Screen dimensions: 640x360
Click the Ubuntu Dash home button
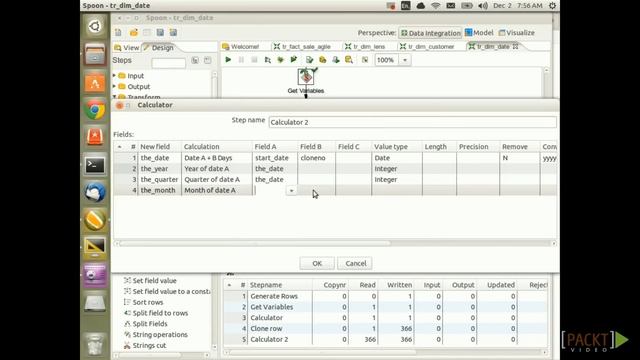point(95,27)
